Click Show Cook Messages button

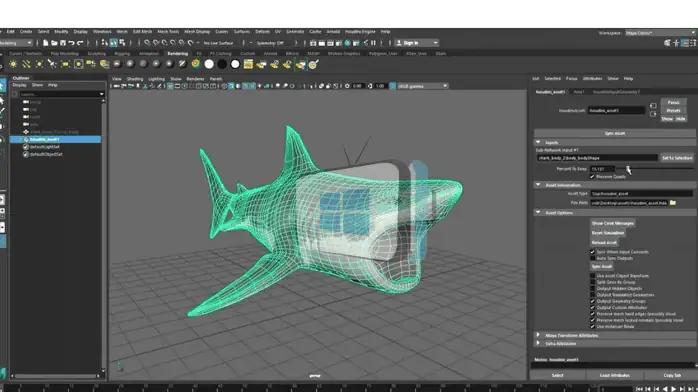613,223
